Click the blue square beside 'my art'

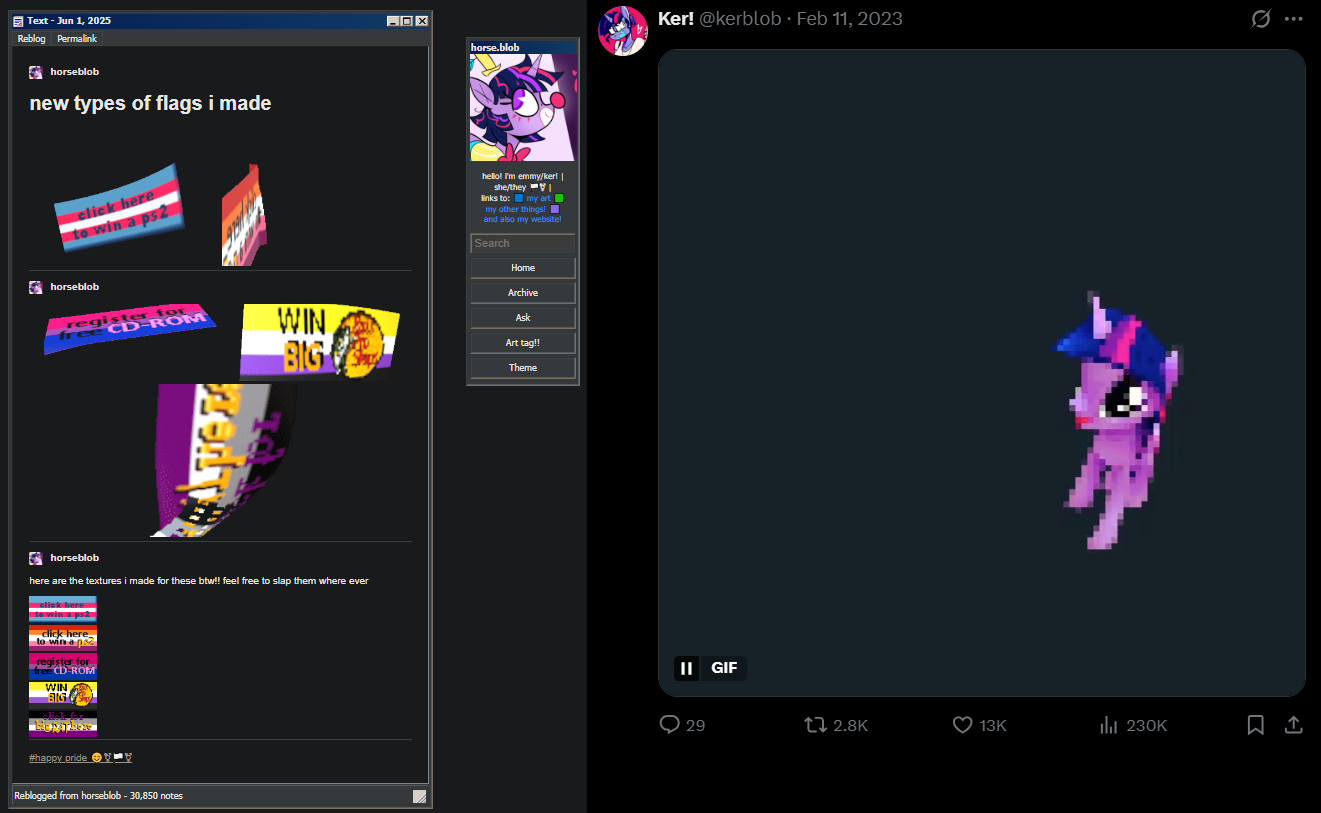[519, 198]
